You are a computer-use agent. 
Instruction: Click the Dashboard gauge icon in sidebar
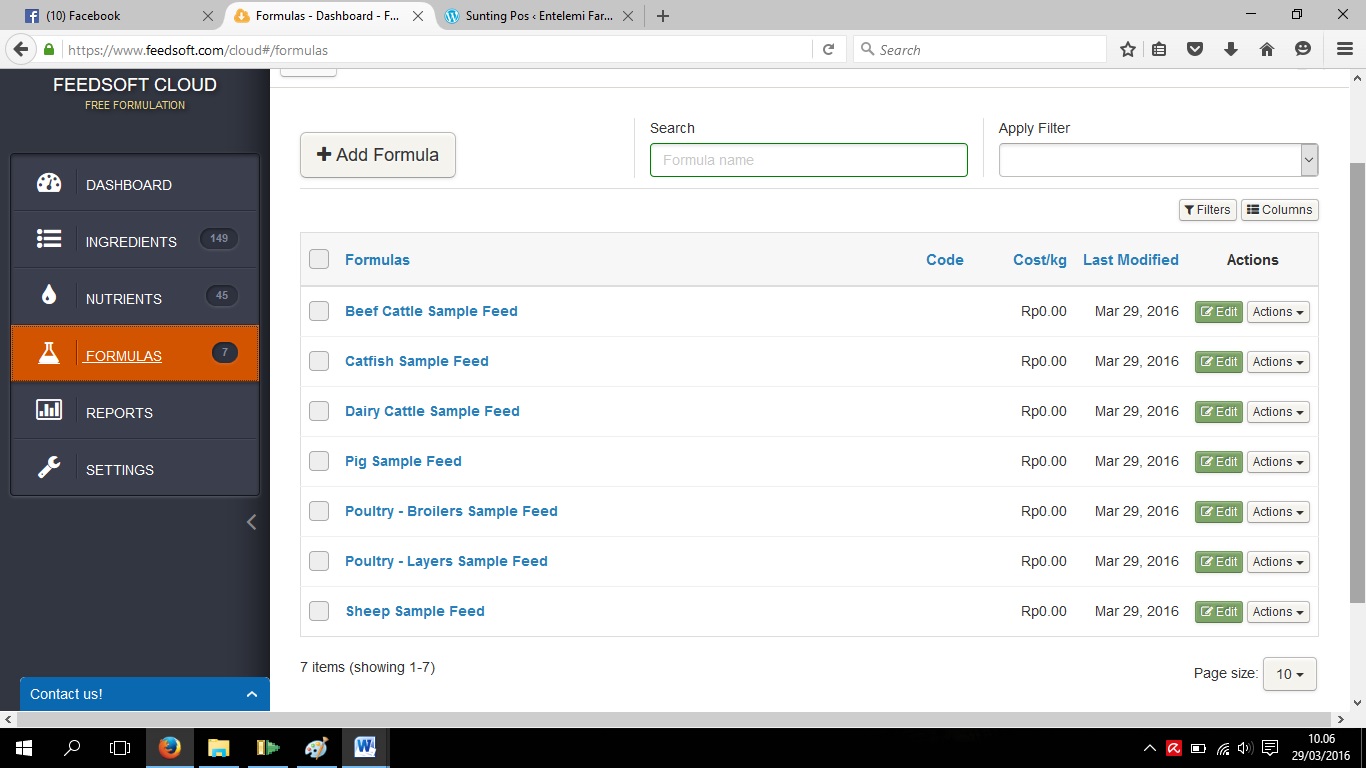(x=49, y=183)
